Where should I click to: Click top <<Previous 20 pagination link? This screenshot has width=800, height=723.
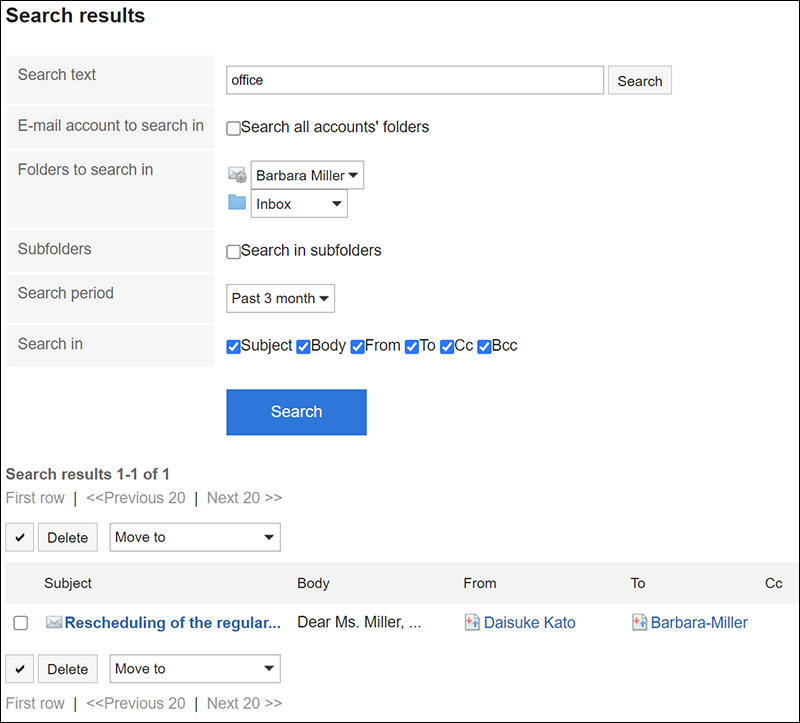pyautogui.click(x=136, y=497)
